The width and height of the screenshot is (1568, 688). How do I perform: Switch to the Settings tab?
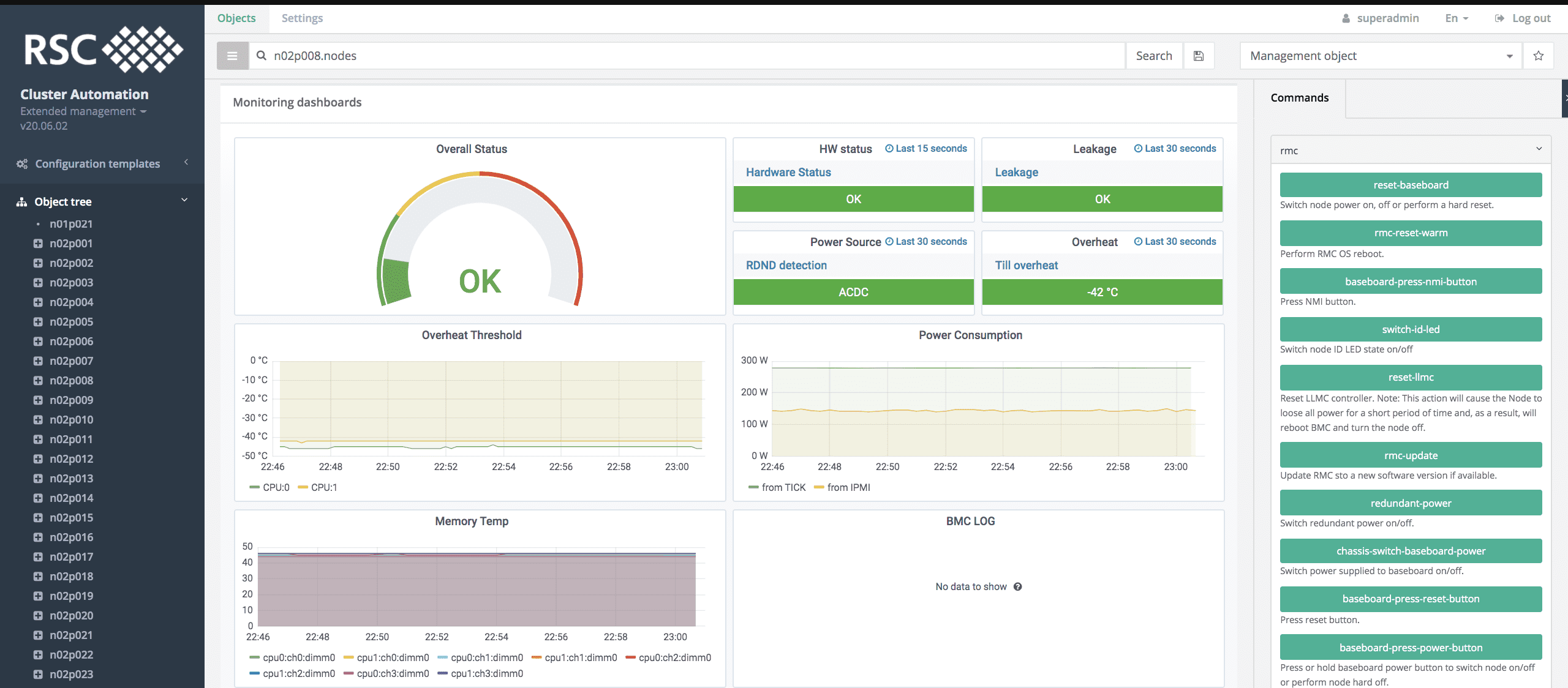(x=302, y=18)
